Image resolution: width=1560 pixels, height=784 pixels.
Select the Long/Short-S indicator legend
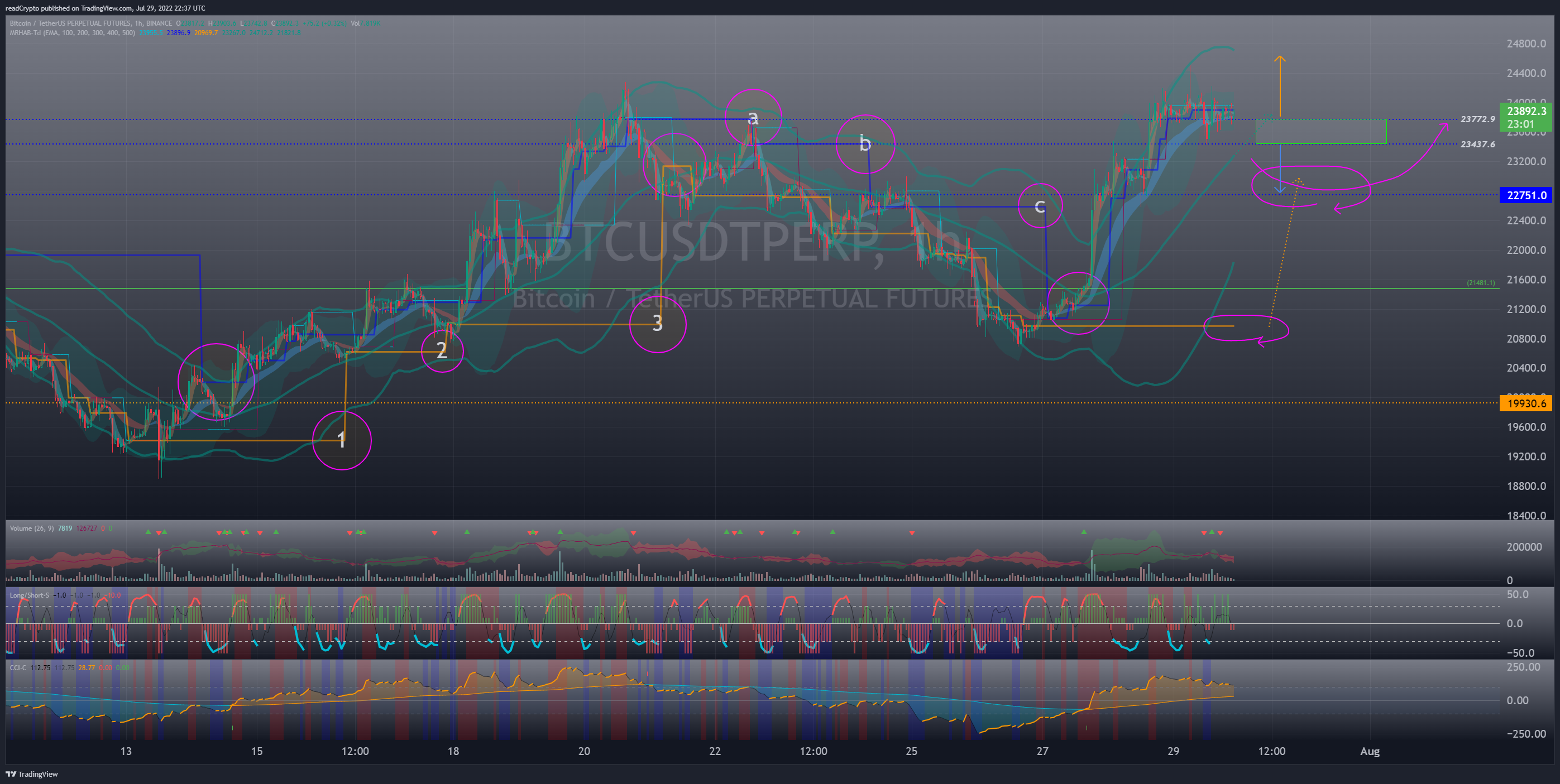click(29, 595)
